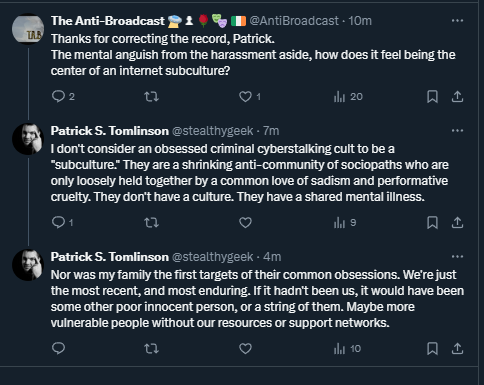The height and width of the screenshot is (385, 484).
Task: Click The Anti-Broadcast avatar image
Action: point(28,29)
